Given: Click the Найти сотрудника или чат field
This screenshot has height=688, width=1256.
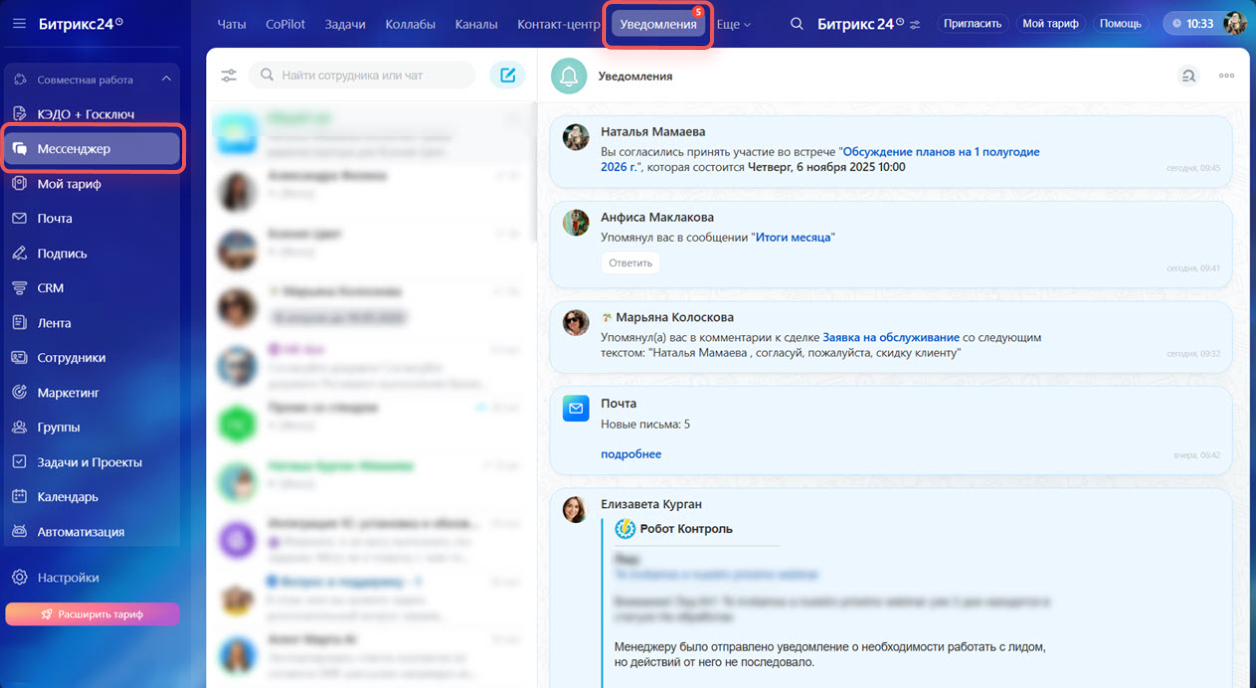Looking at the screenshot, I should [x=370, y=75].
